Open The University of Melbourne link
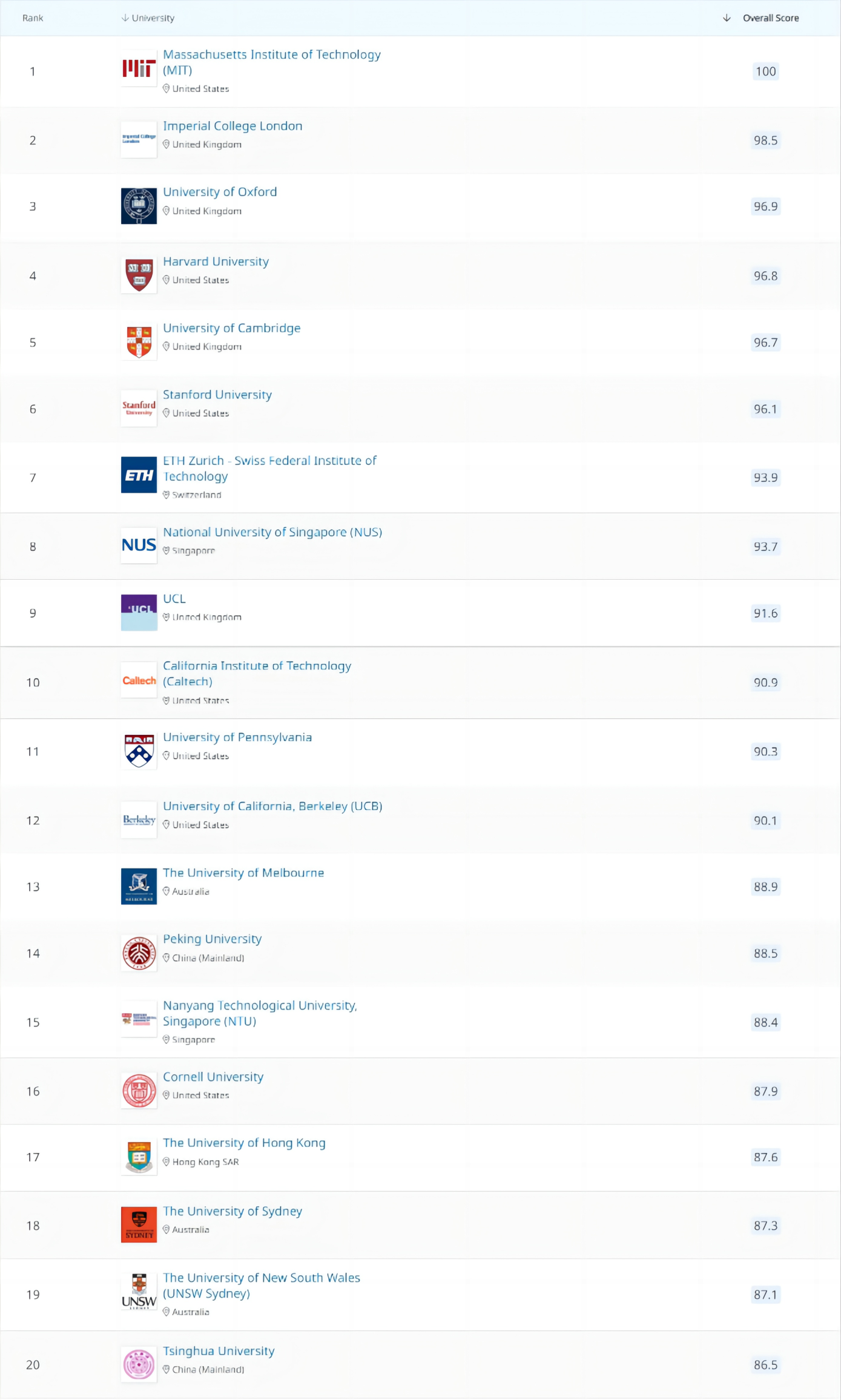This screenshot has width=841, height=1400. [x=243, y=873]
